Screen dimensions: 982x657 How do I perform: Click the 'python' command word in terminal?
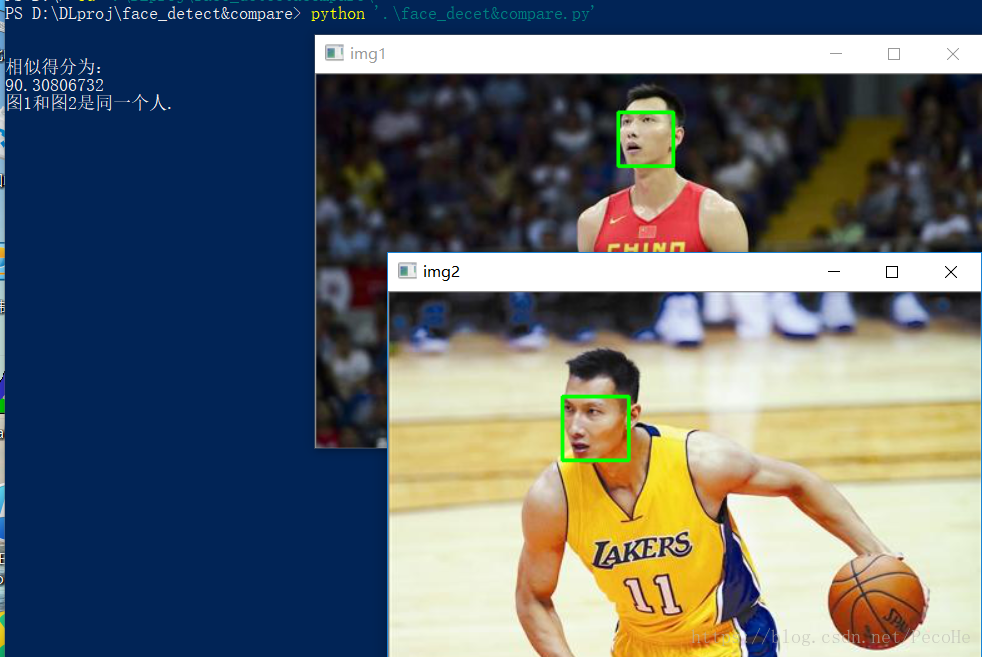338,14
